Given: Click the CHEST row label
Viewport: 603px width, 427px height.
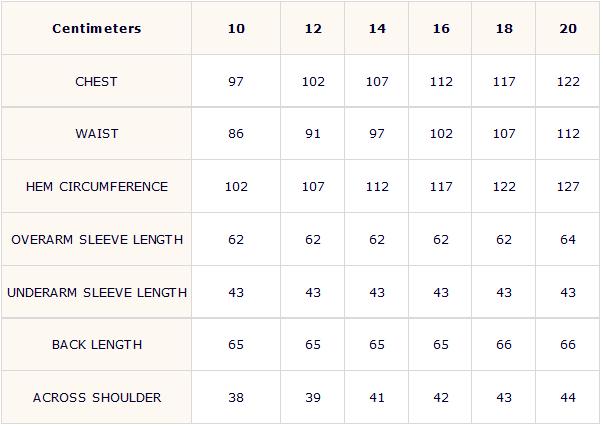Looking at the screenshot, I should [x=96, y=82].
